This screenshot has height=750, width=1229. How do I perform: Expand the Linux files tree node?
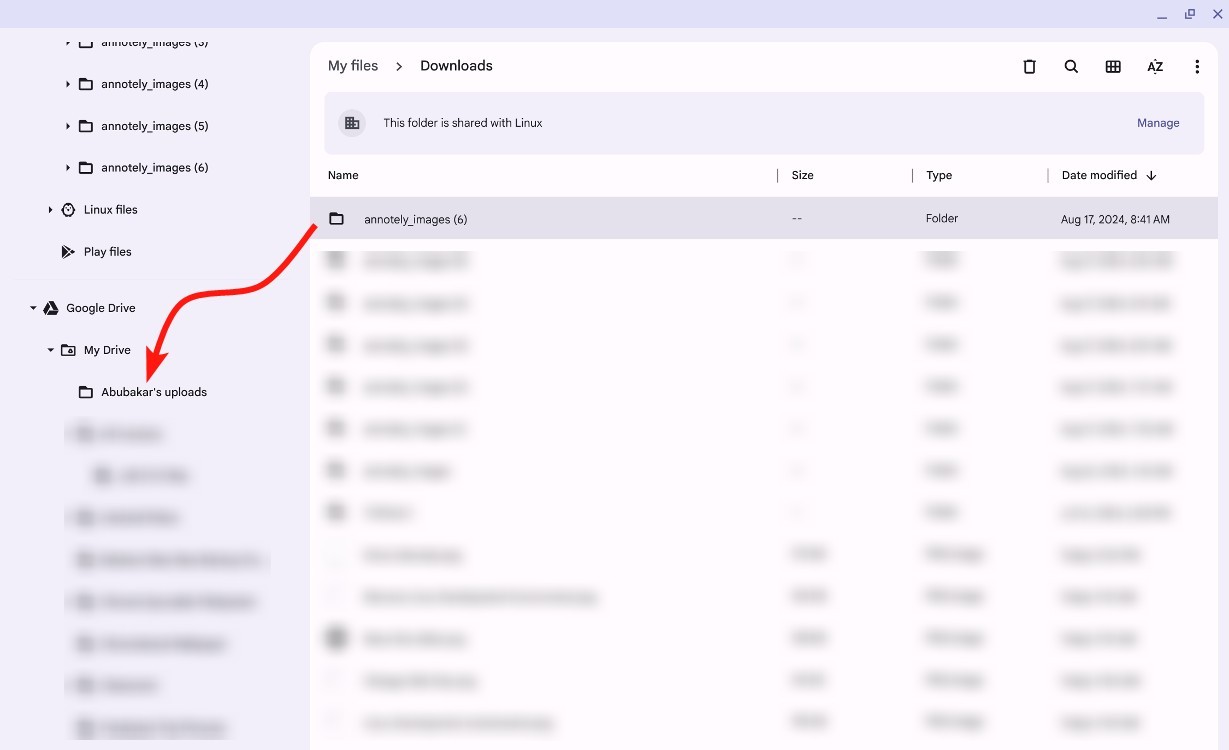tap(50, 210)
